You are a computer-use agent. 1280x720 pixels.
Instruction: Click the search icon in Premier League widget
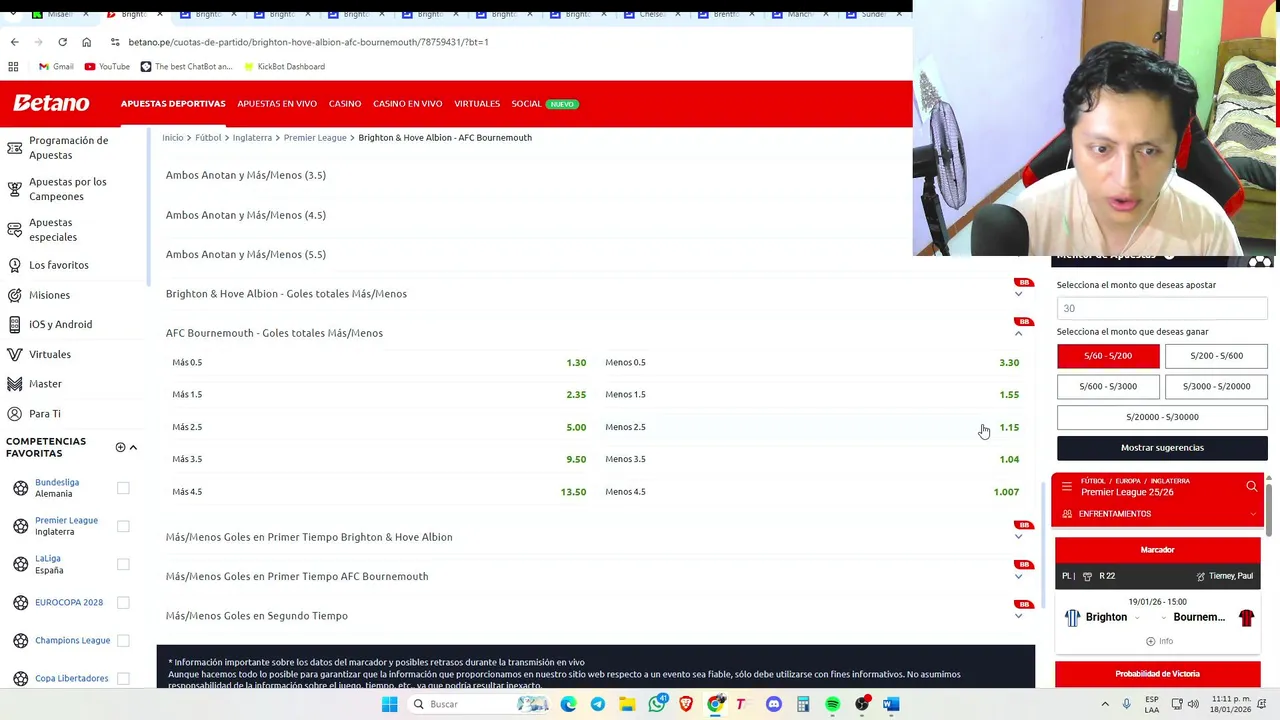pos(1252,486)
